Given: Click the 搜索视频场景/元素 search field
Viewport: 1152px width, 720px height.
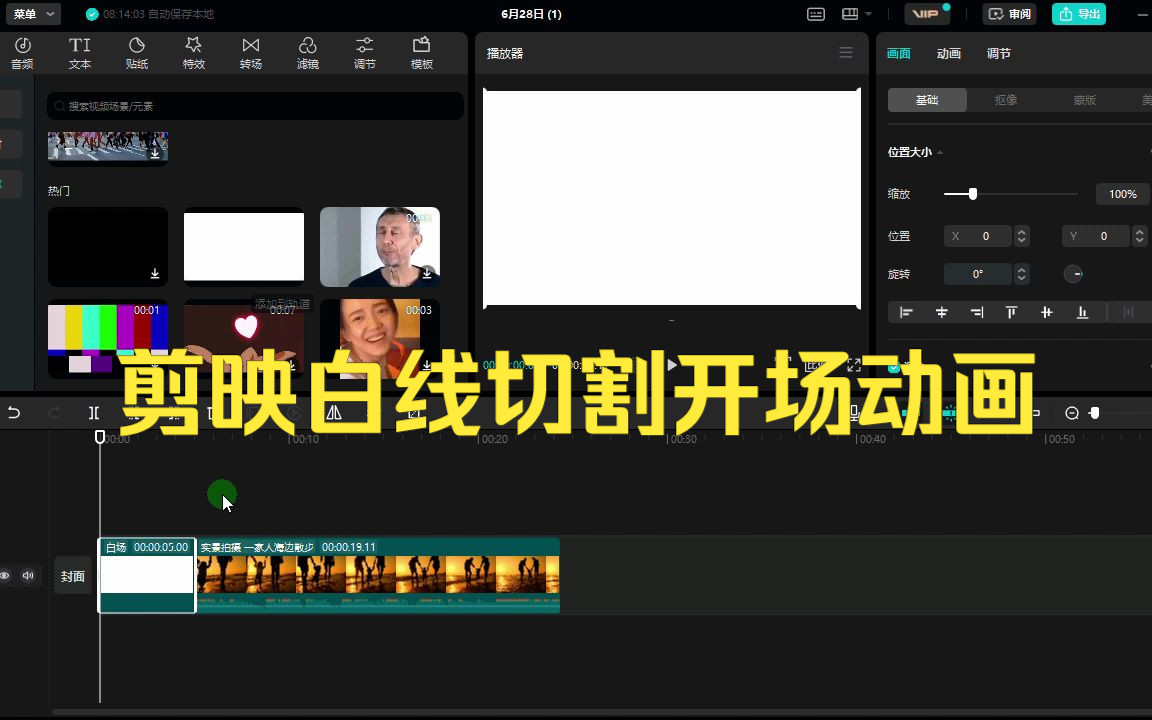Looking at the screenshot, I should tap(256, 106).
